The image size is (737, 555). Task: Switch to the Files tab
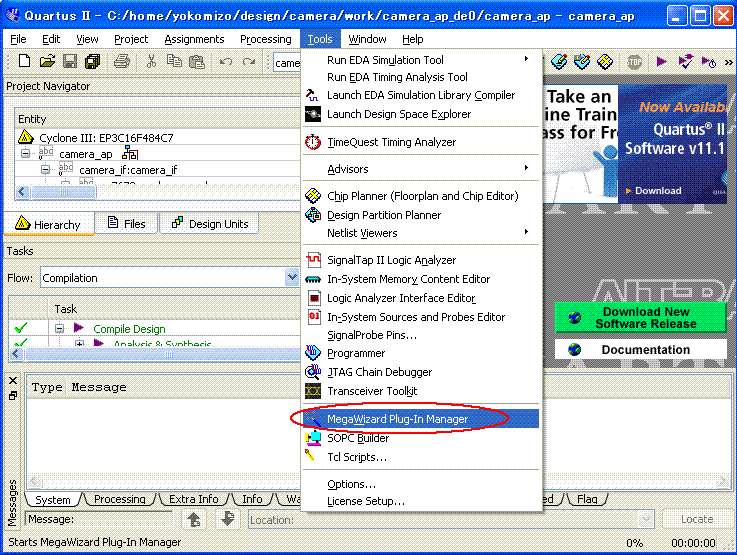[x=126, y=224]
